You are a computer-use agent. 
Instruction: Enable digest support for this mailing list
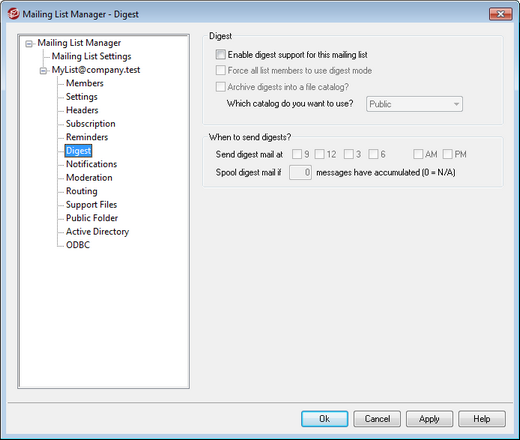[220, 54]
